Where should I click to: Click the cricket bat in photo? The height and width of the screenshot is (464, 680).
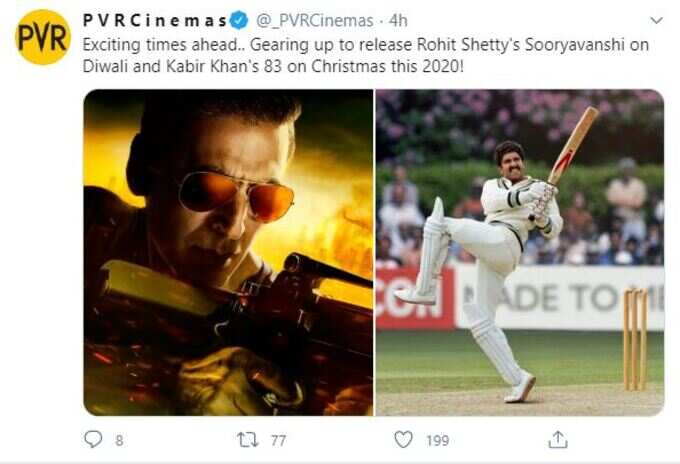(x=573, y=145)
